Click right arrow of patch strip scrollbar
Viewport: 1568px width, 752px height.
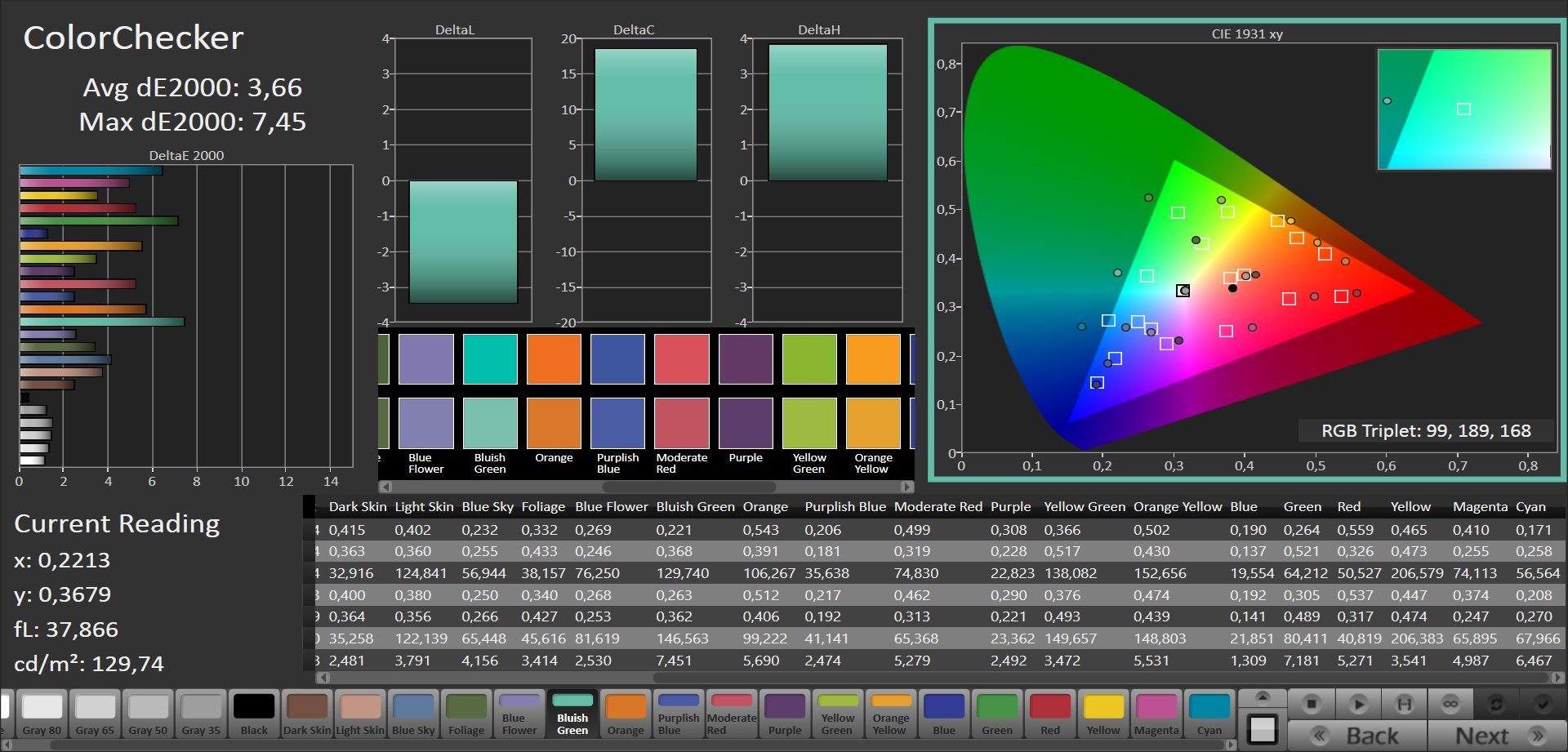pos(1231,745)
